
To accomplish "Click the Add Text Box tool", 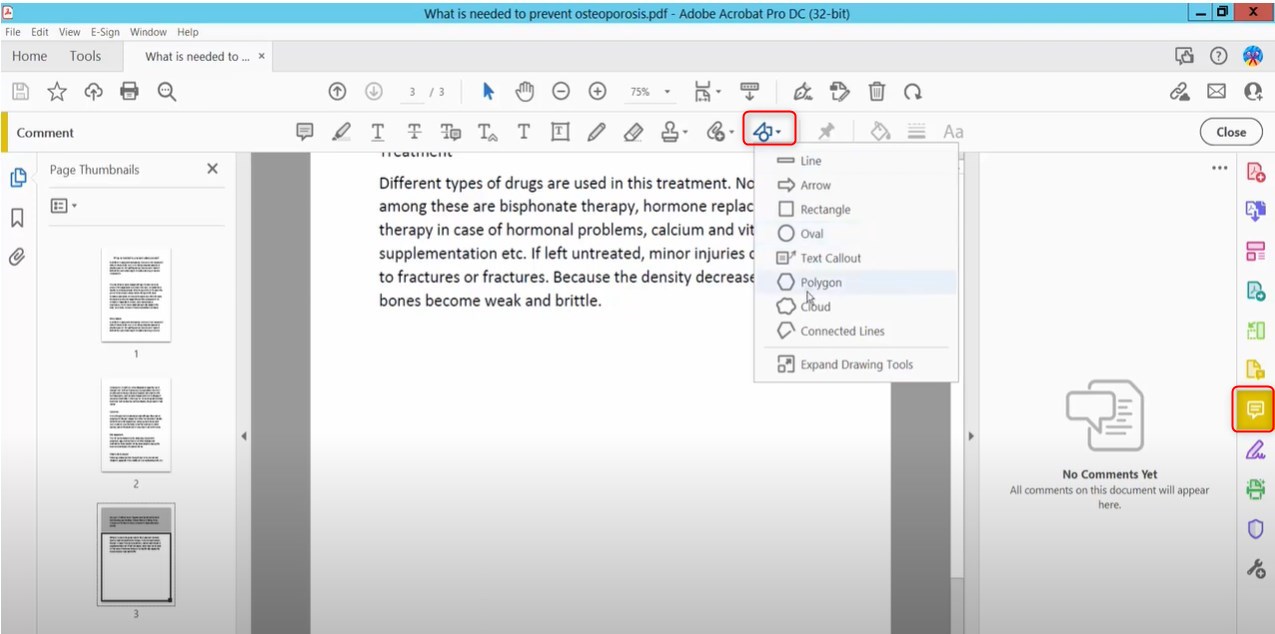I will (x=559, y=131).
